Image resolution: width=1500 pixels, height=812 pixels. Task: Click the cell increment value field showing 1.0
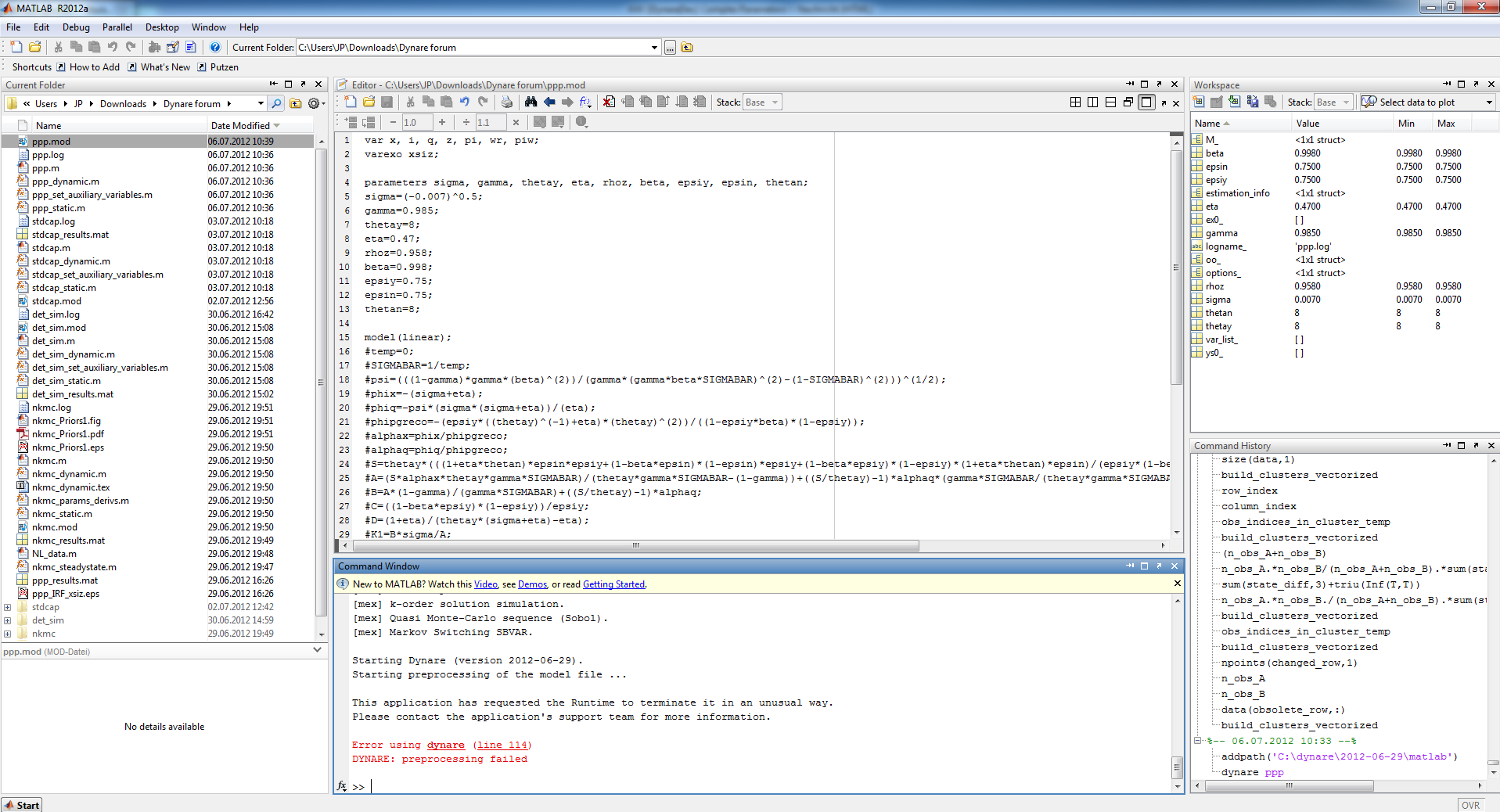point(417,122)
